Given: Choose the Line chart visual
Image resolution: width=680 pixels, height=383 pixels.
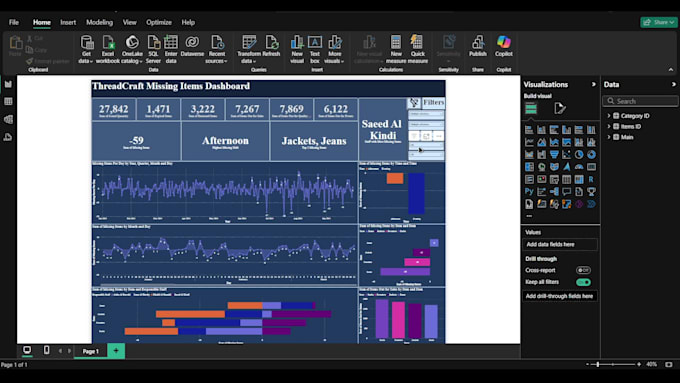Looking at the screenshot, I should [x=529, y=142].
